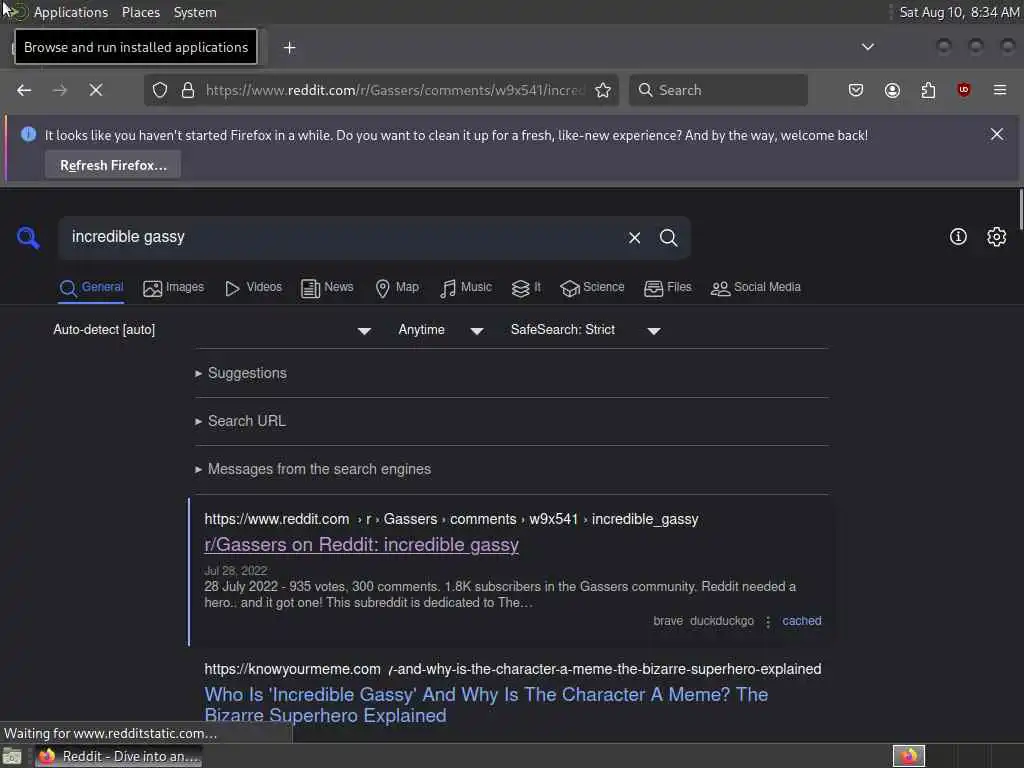Open SafeSearch: Strict dropdown
Image resolution: width=1024 pixels, height=768 pixels.
pyautogui.click(x=586, y=330)
